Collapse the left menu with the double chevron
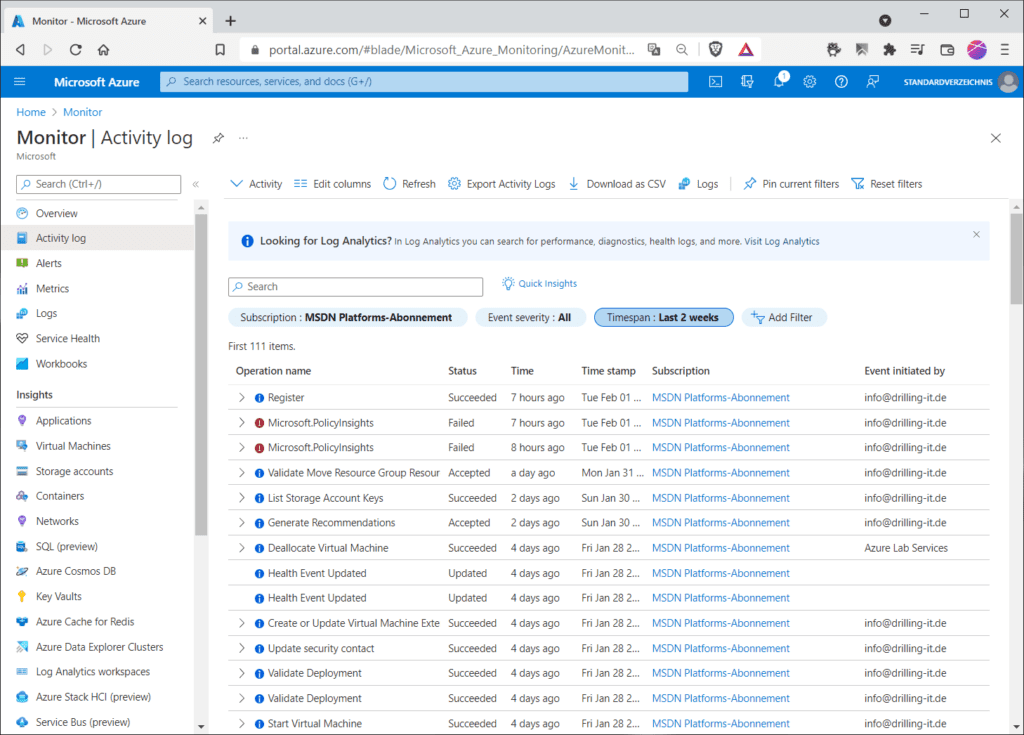1024x735 pixels. pyautogui.click(x=195, y=184)
